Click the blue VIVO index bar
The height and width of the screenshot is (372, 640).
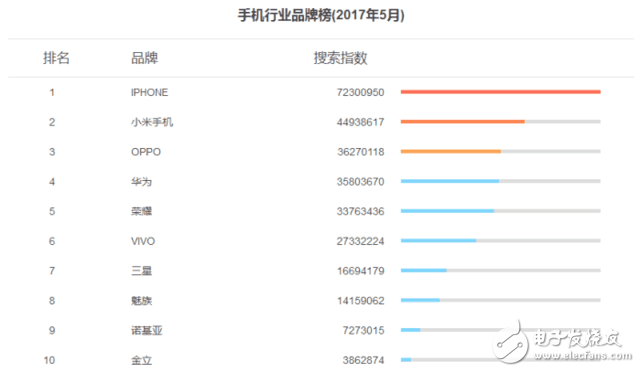[x=438, y=241]
